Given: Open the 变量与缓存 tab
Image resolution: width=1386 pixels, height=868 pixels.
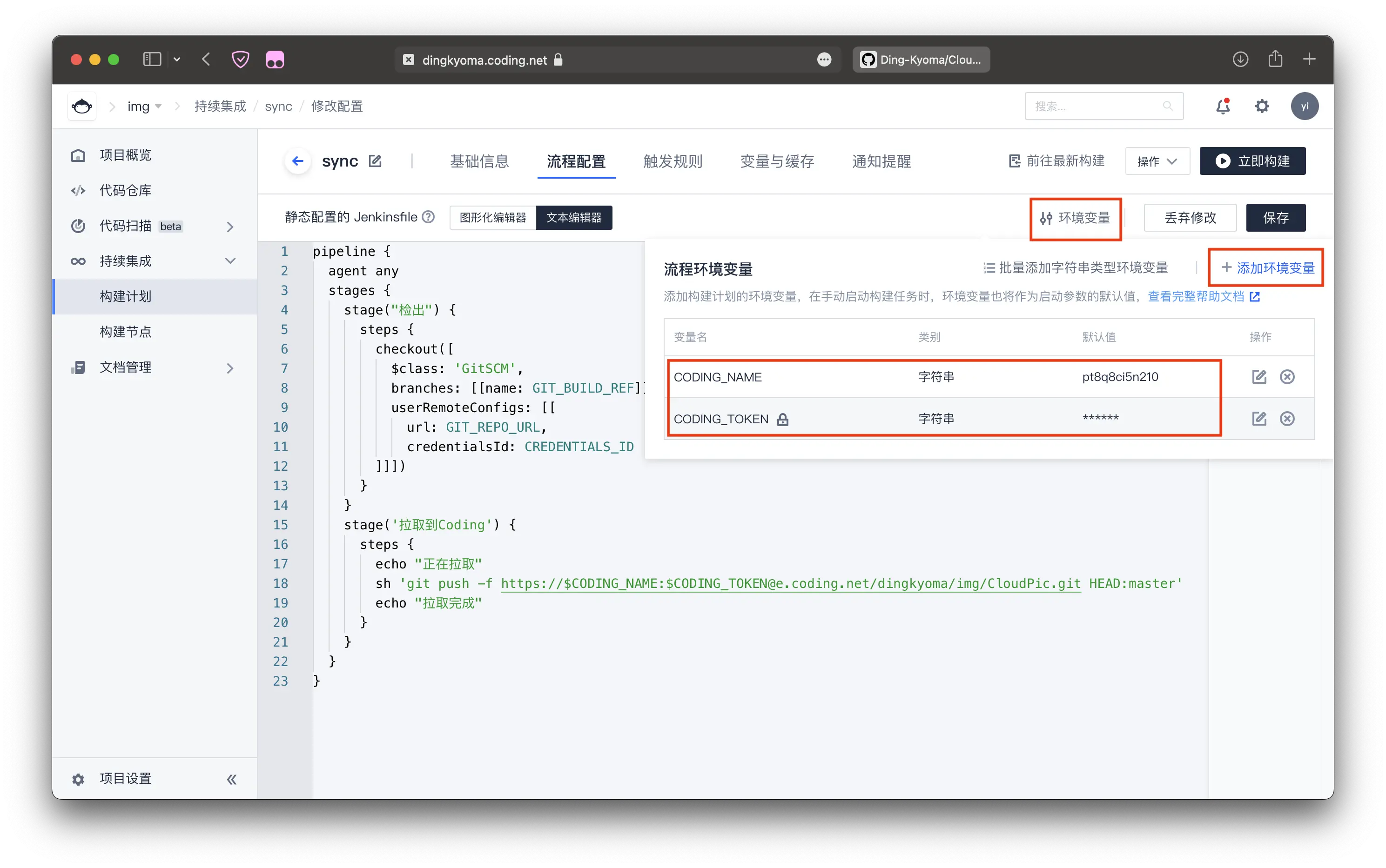Looking at the screenshot, I should (777, 161).
